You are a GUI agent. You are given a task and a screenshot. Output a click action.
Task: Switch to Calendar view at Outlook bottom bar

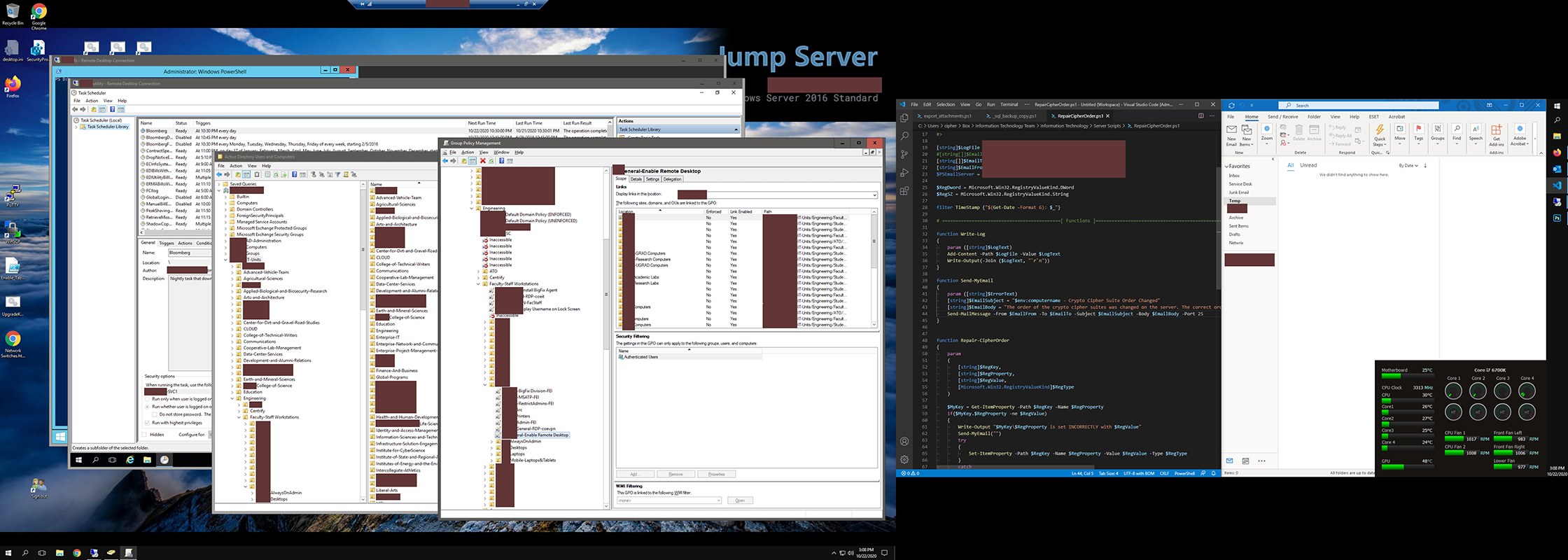point(1245,461)
